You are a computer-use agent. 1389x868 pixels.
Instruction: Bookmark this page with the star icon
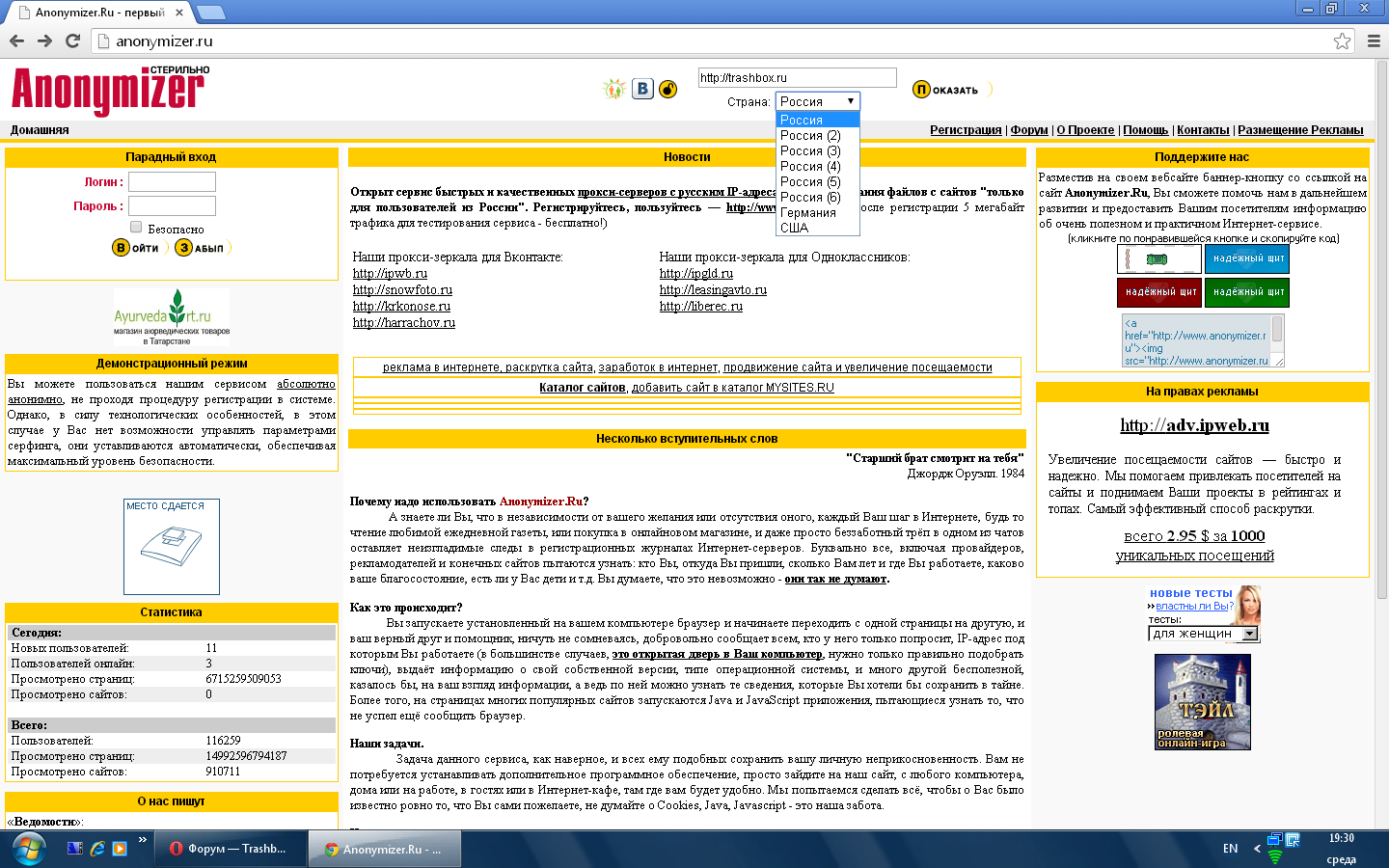[1342, 41]
